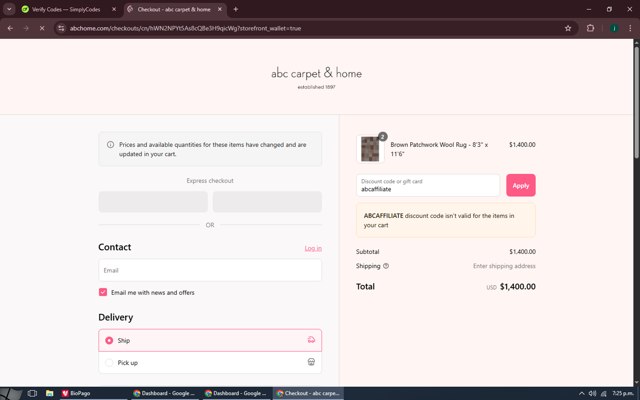
Task: Close the Verify Codes tab
Action: (x=114, y=9)
